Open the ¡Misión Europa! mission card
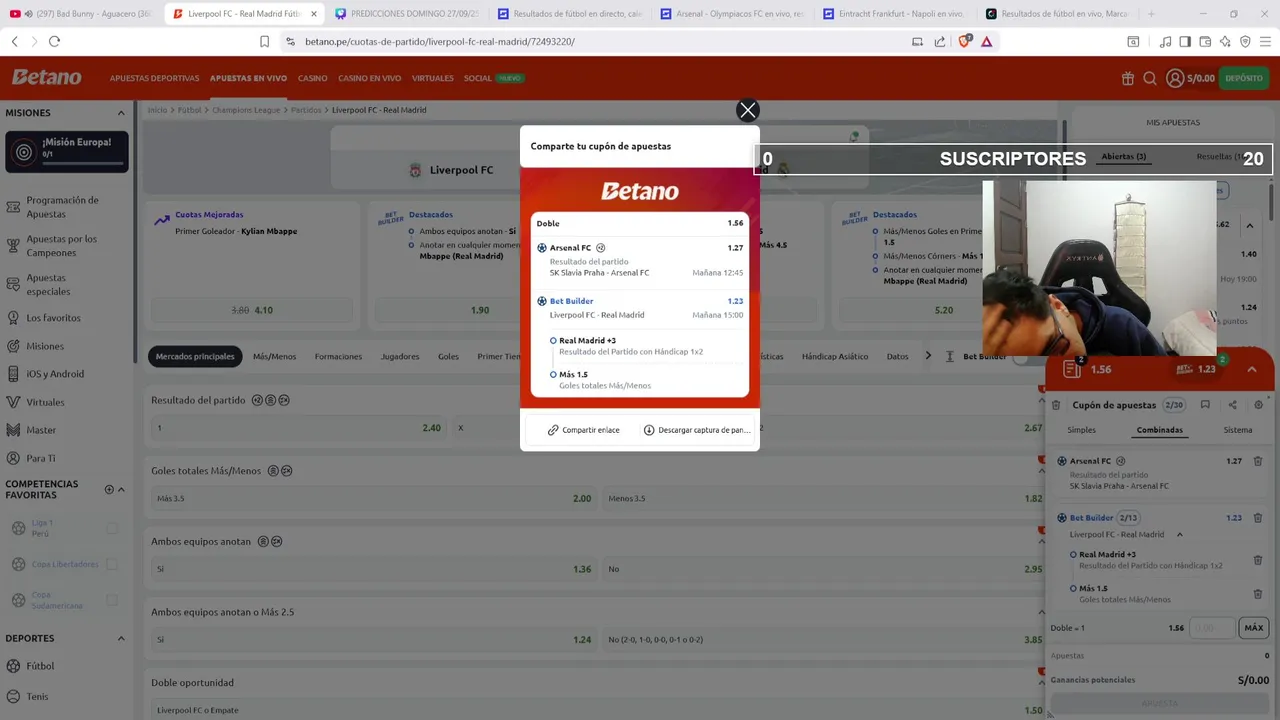This screenshot has width=1280, height=720. pos(67,152)
